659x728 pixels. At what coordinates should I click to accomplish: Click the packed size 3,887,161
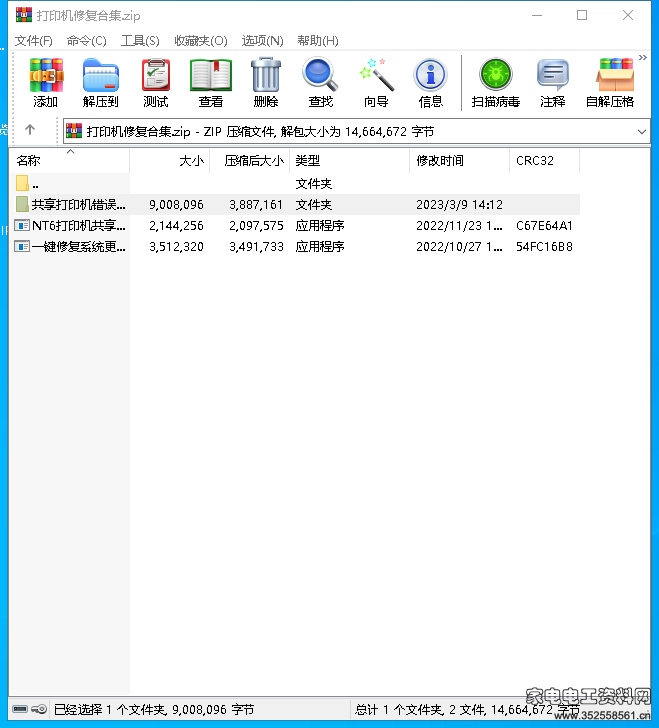pos(256,205)
